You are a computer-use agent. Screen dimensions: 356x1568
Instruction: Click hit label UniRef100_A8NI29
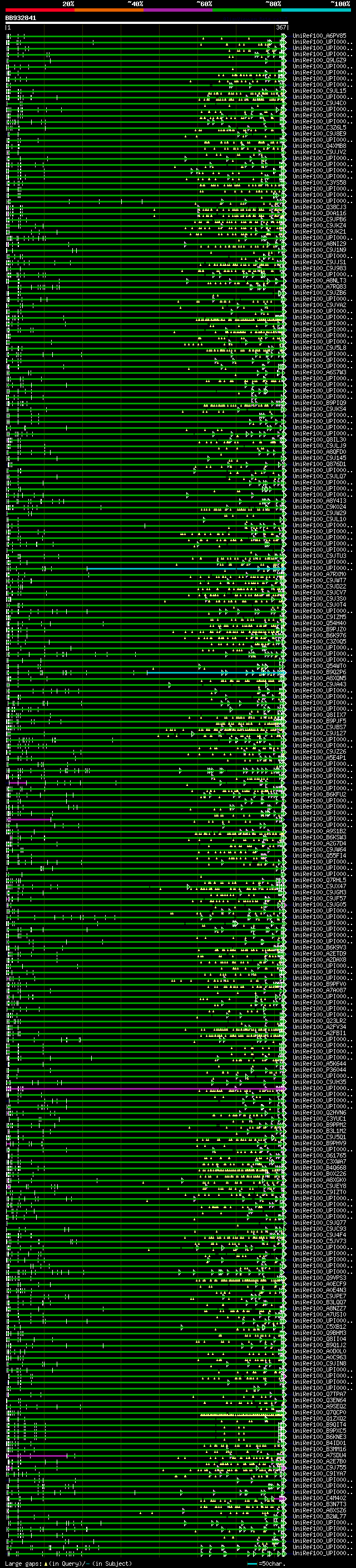[x=319, y=244]
